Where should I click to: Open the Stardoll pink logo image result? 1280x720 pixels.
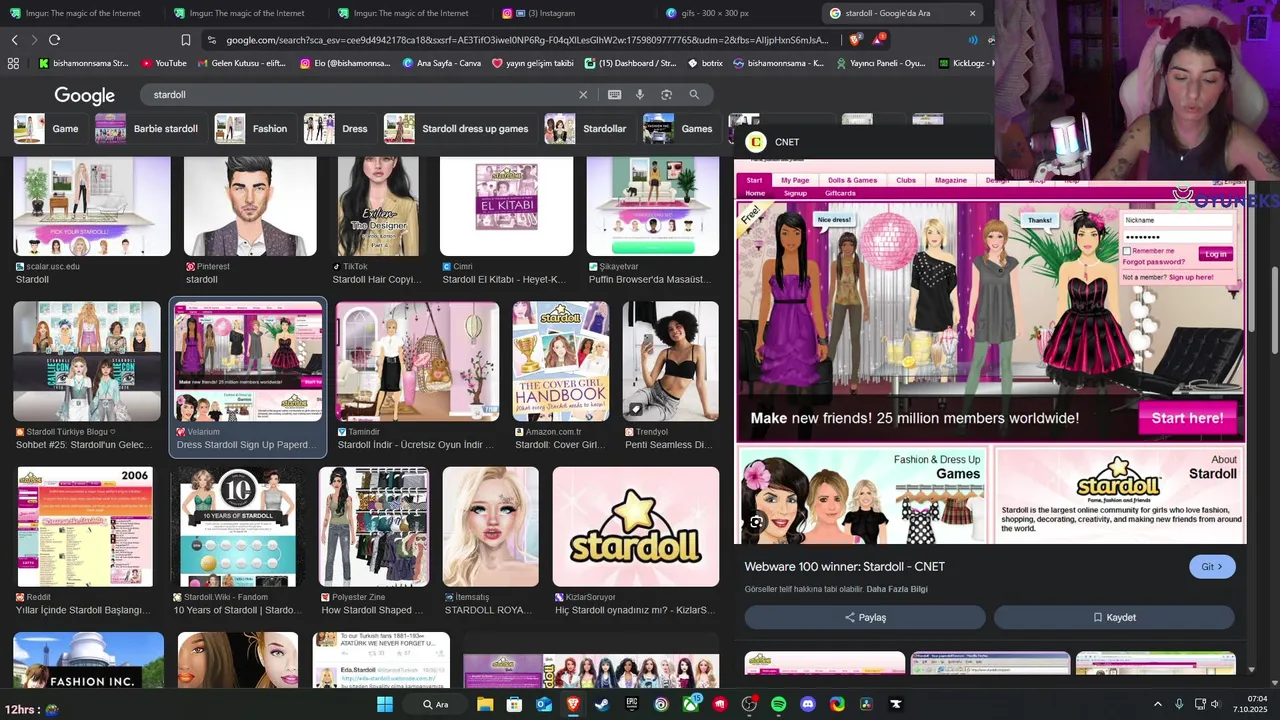tap(636, 527)
